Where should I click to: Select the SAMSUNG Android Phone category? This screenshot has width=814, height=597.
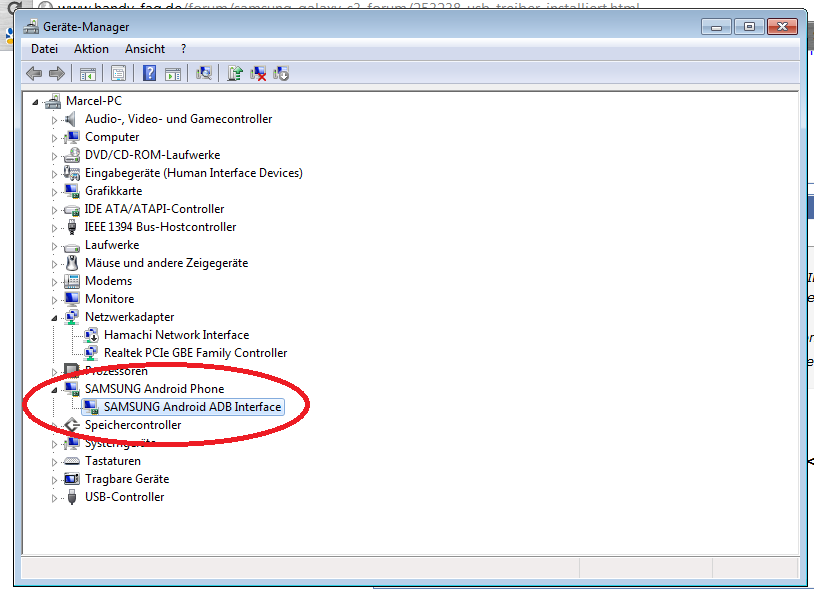(x=155, y=389)
